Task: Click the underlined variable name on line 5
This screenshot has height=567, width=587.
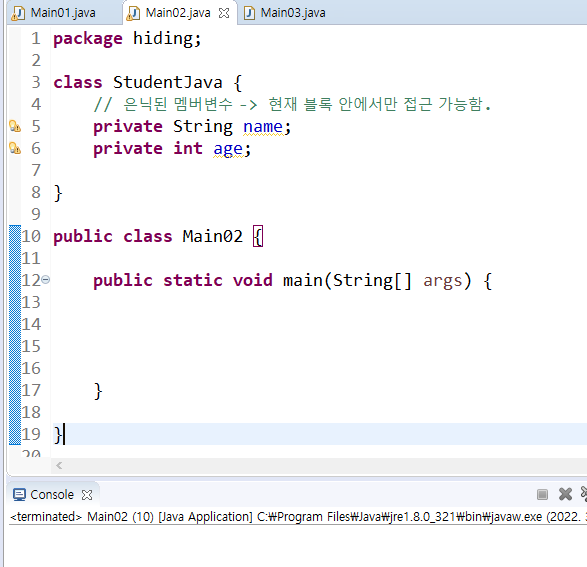Action: (x=263, y=127)
